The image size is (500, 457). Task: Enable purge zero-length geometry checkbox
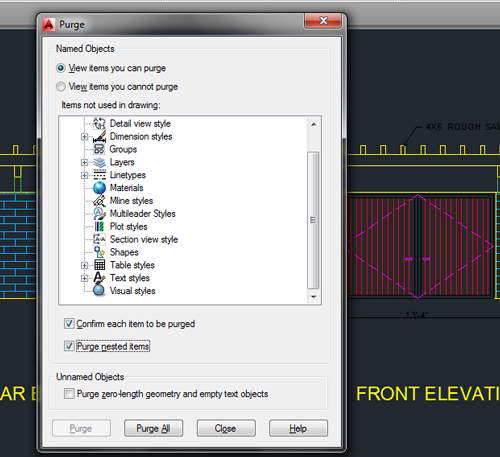click(69, 394)
